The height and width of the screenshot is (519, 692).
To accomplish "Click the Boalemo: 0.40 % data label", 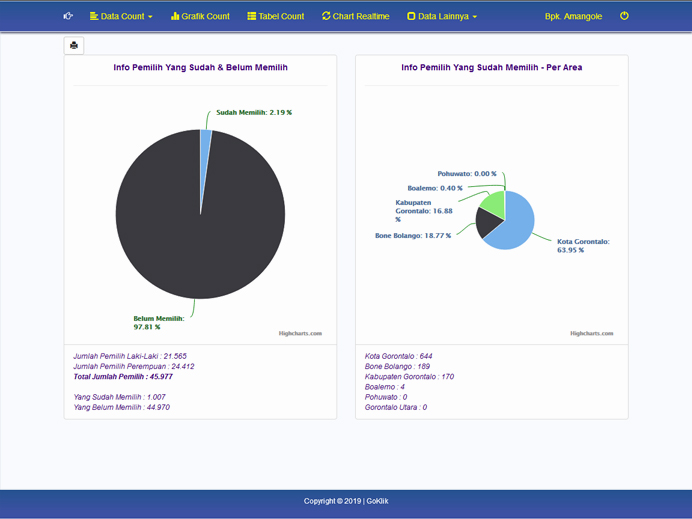I will pyautogui.click(x=435, y=188).
